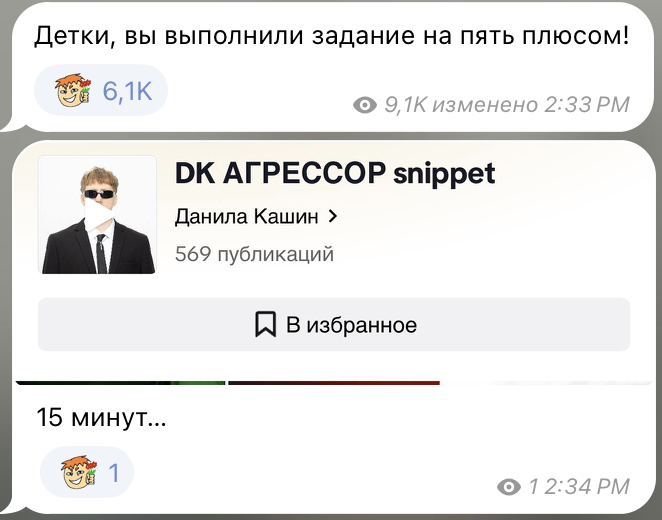Click the eye views icon showing 9,1K
The image size is (662, 520).
pyautogui.click(x=365, y=105)
